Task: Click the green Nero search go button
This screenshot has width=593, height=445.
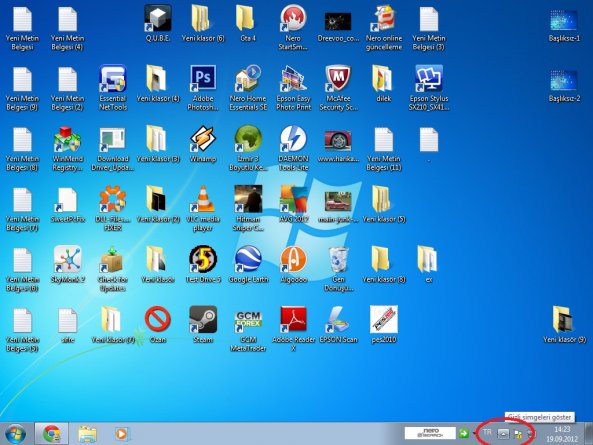Action: 464,433
